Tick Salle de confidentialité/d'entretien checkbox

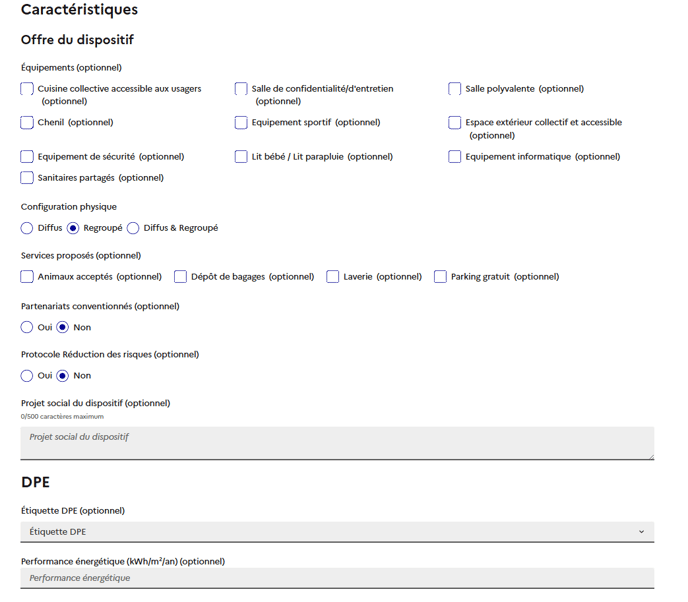pos(241,89)
